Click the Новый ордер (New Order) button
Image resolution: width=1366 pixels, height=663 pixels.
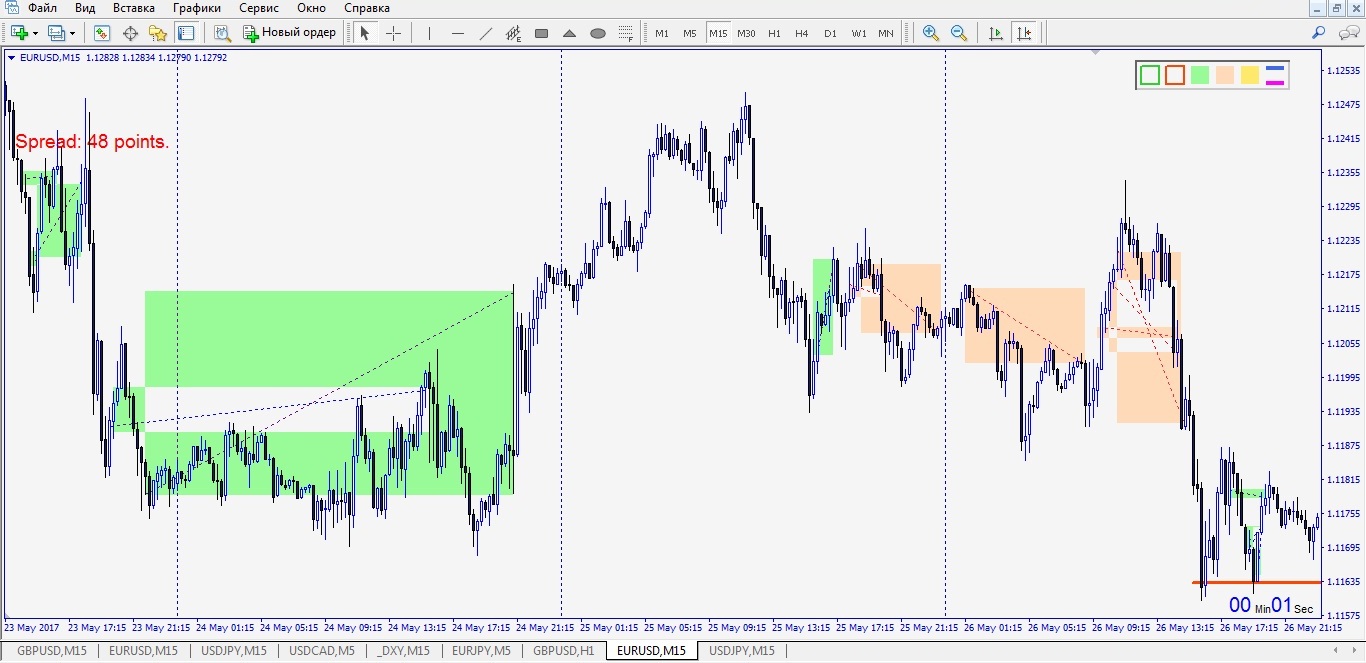pyautogui.click(x=290, y=33)
